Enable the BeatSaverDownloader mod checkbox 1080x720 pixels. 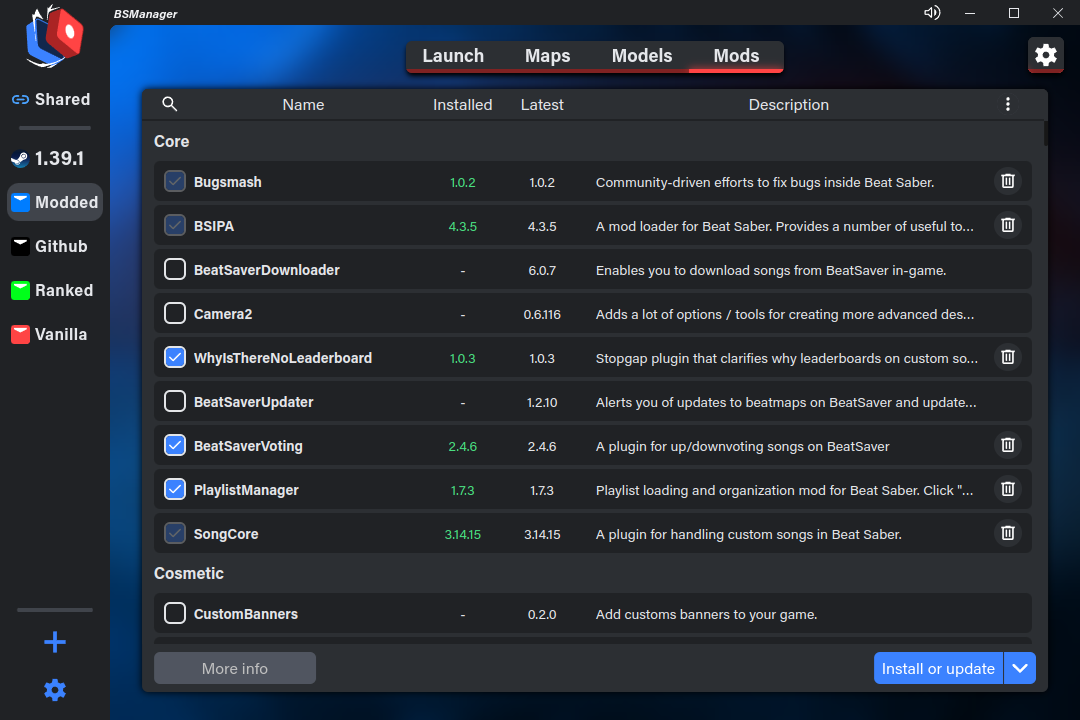click(x=175, y=269)
